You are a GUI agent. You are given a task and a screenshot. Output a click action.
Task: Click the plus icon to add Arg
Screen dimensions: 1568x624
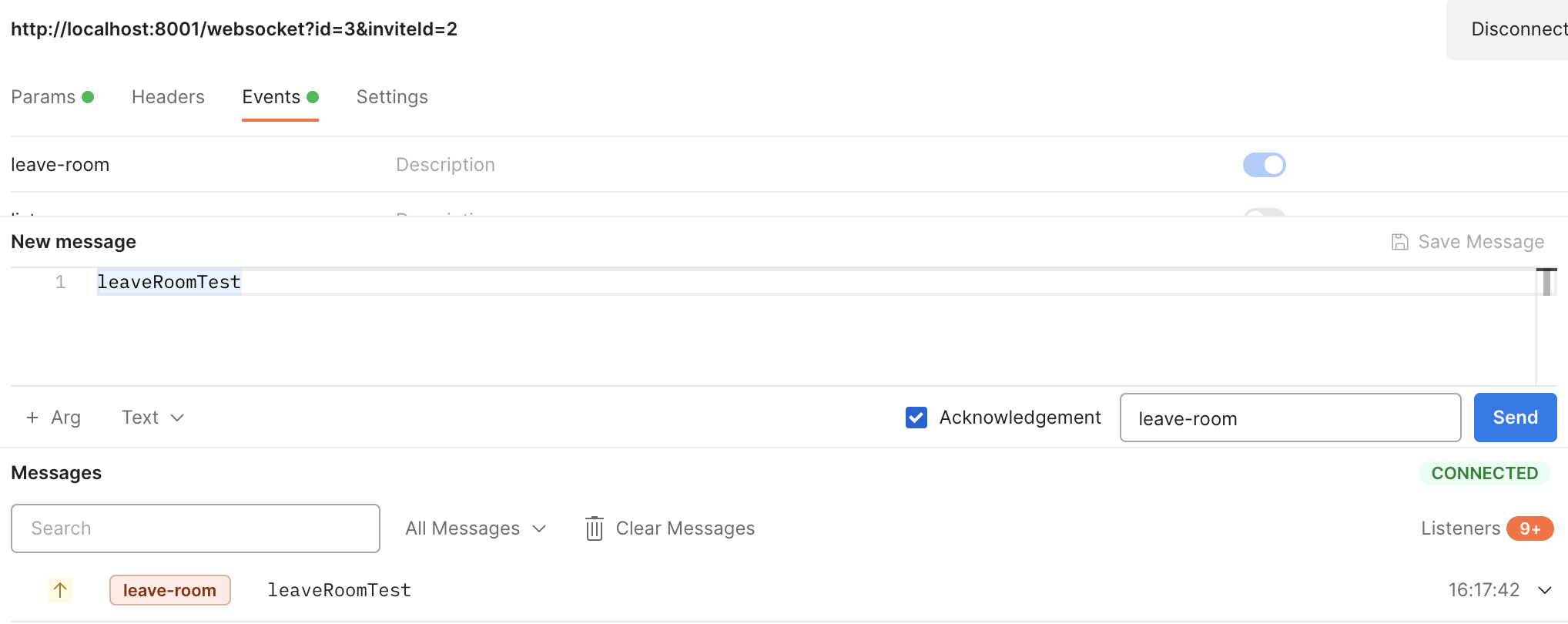[x=32, y=418]
